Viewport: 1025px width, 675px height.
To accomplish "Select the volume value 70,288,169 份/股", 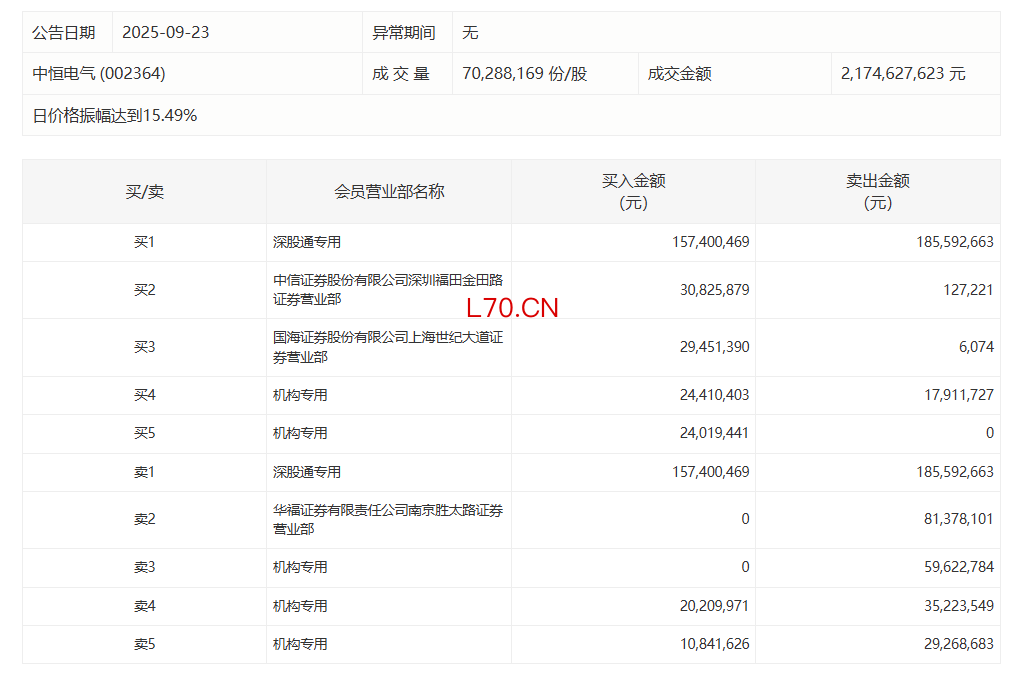I will click(x=524, y=74).
